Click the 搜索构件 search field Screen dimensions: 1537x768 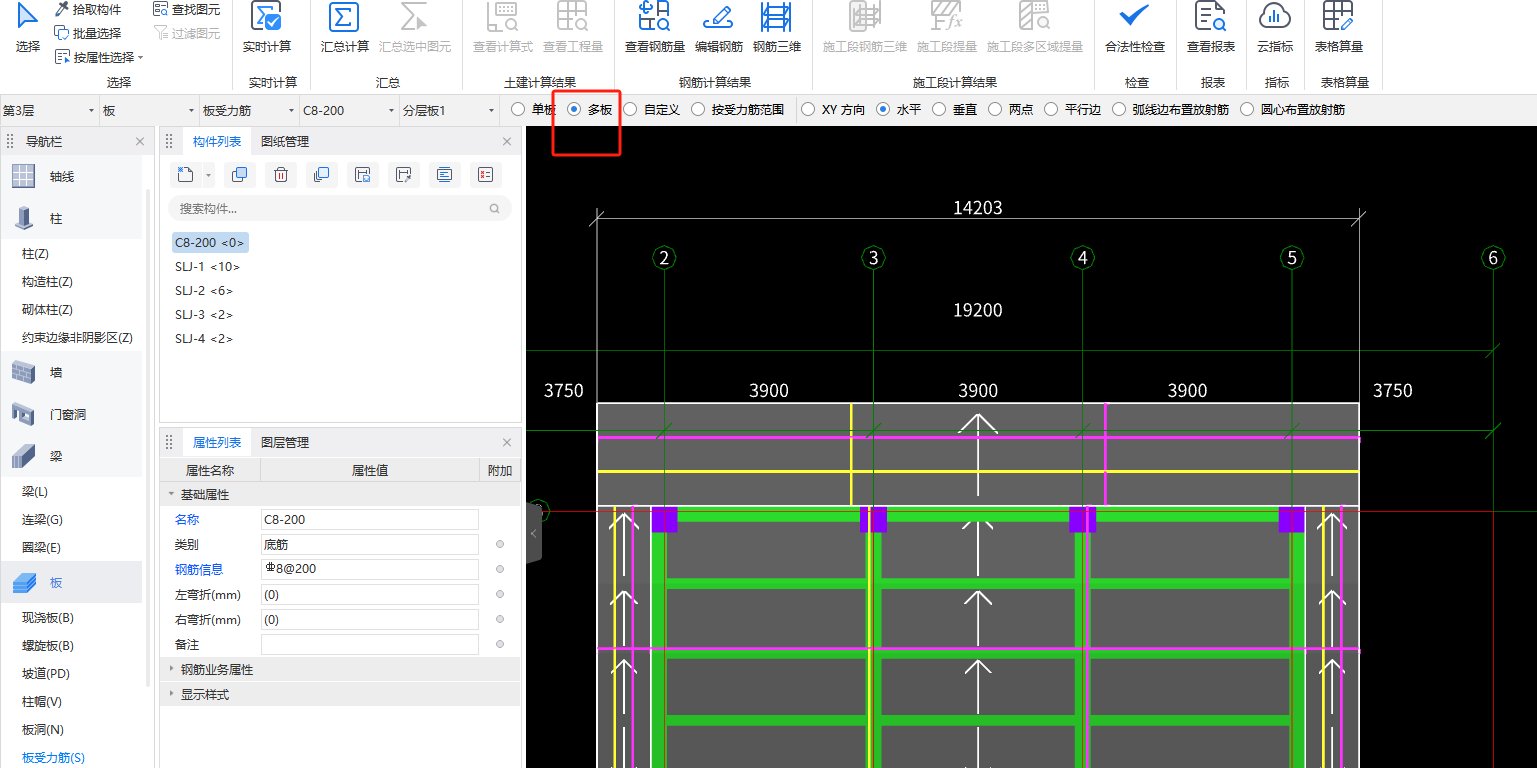point(340,209)
